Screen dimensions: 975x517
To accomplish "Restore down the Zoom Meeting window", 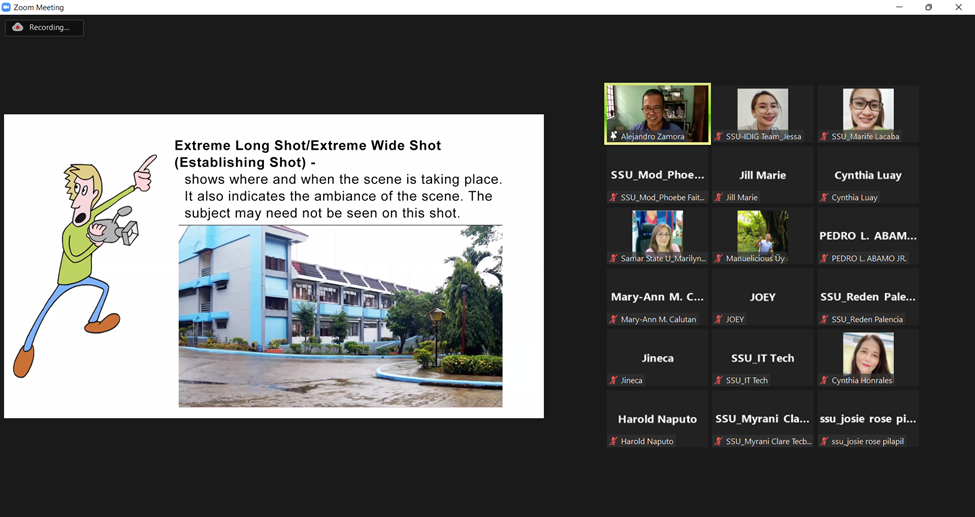I will 928,7.
